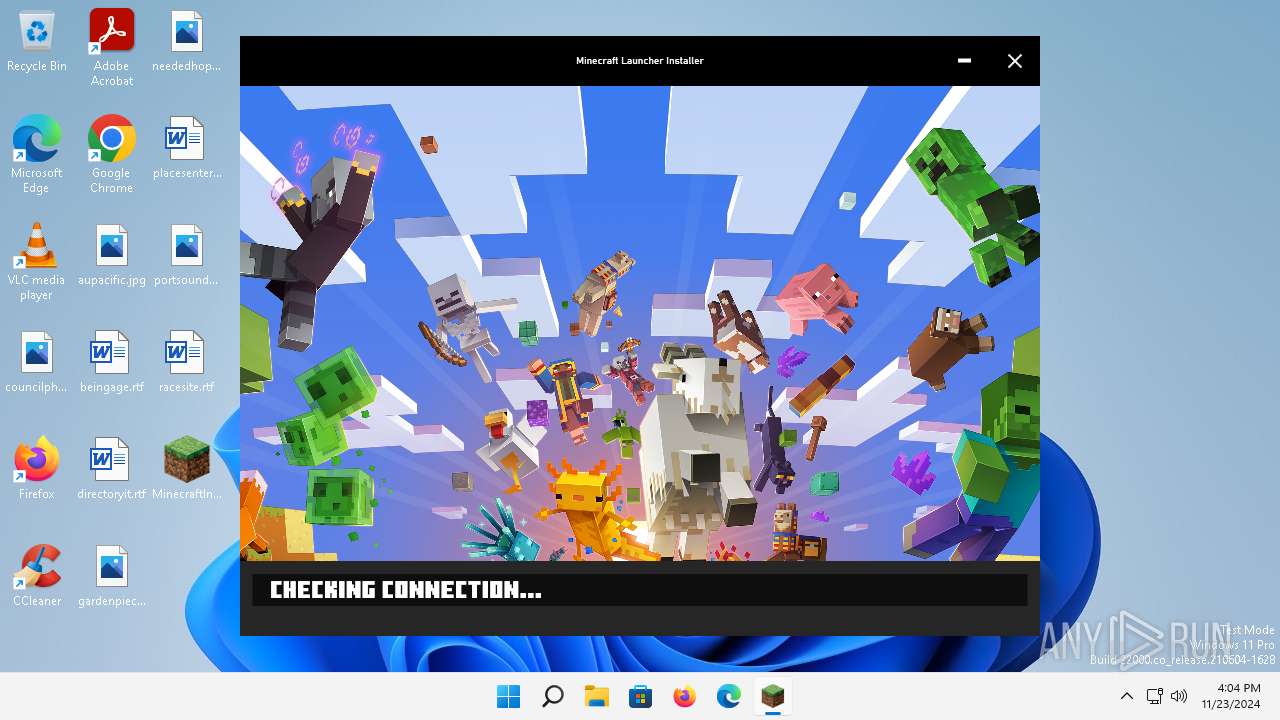Image resolution: width=1280 pixels, height=720 pixels.
Task: Open the Google Chrome desktop shortcut
Action: pos(112,154)
